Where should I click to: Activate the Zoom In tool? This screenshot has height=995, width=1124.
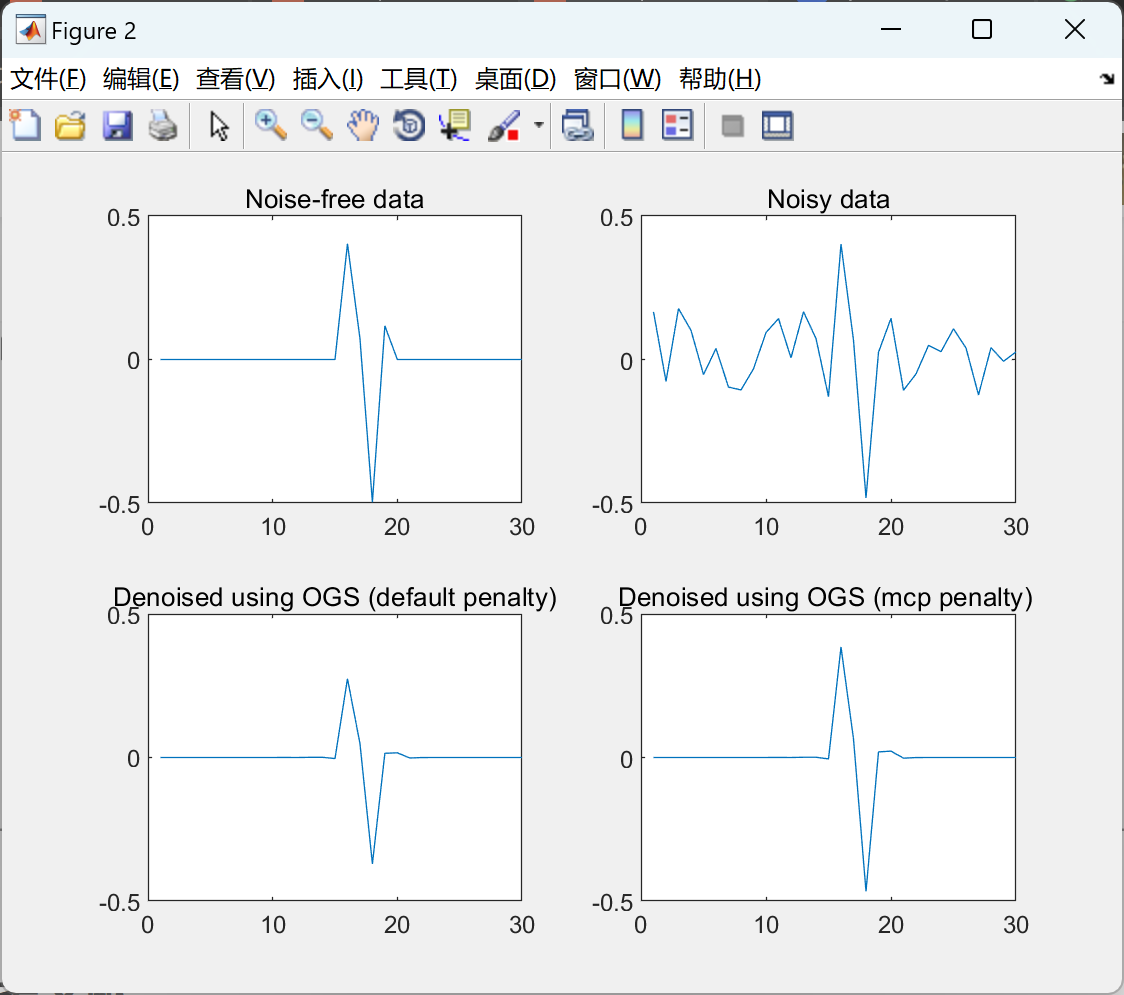coord(271,125)
